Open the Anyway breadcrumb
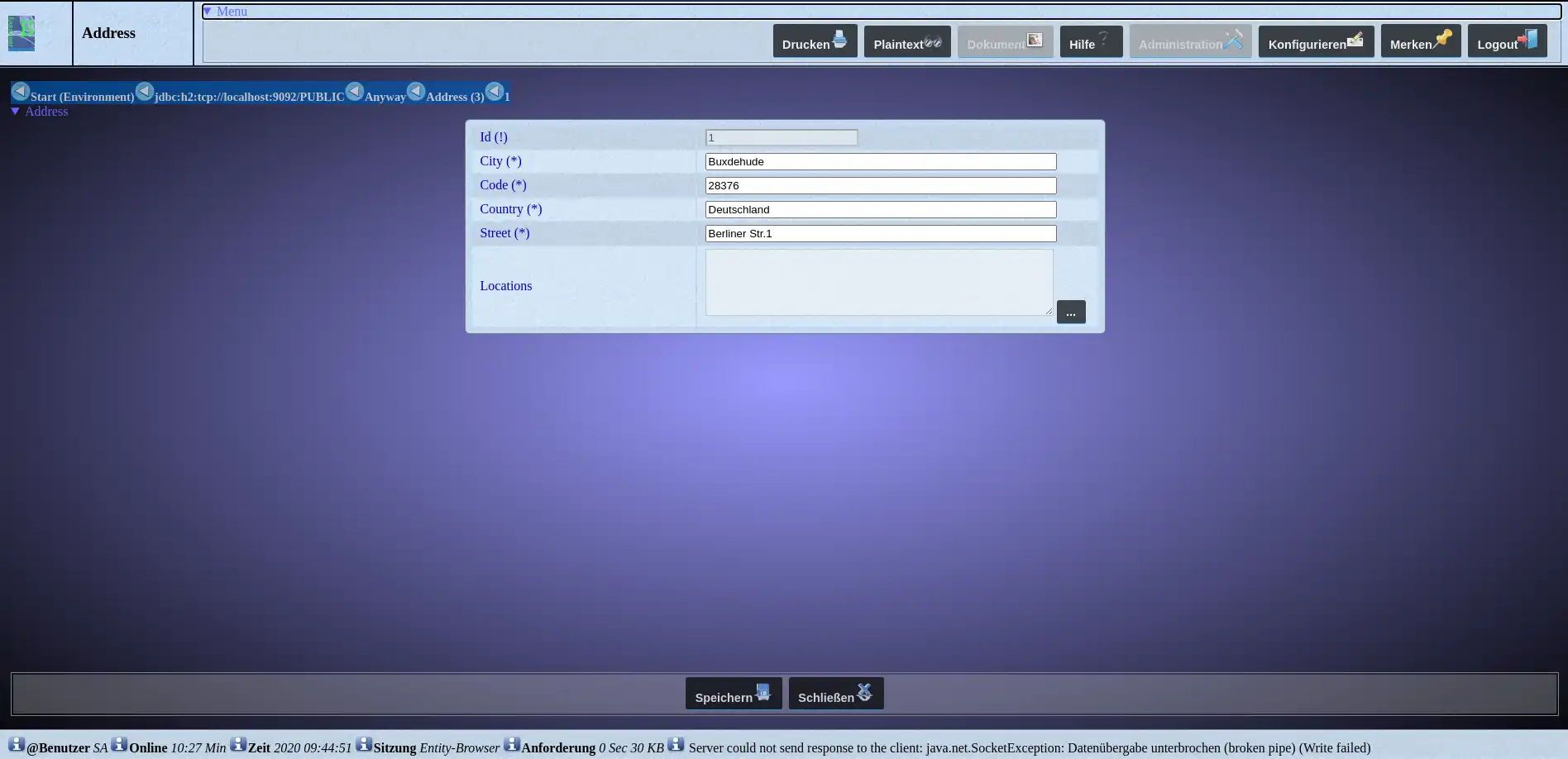 [385, 97]
